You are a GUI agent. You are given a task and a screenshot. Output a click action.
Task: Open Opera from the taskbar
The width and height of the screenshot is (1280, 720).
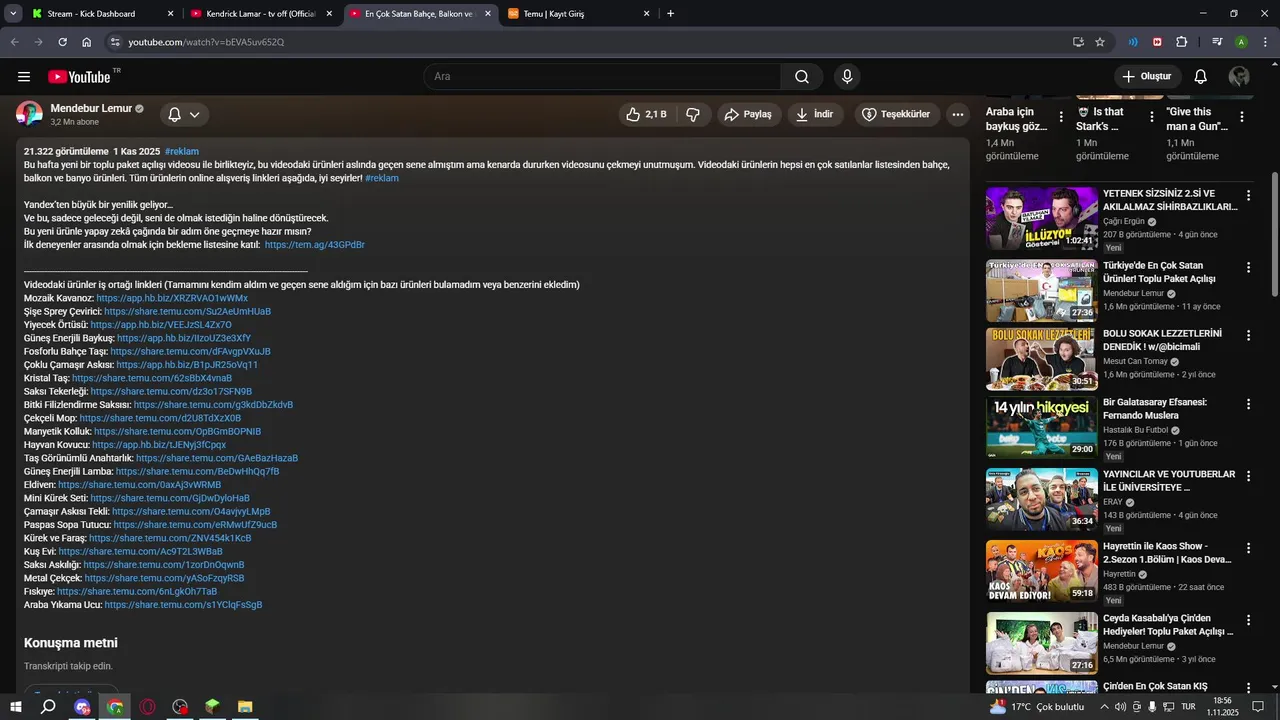click(148, 706)
